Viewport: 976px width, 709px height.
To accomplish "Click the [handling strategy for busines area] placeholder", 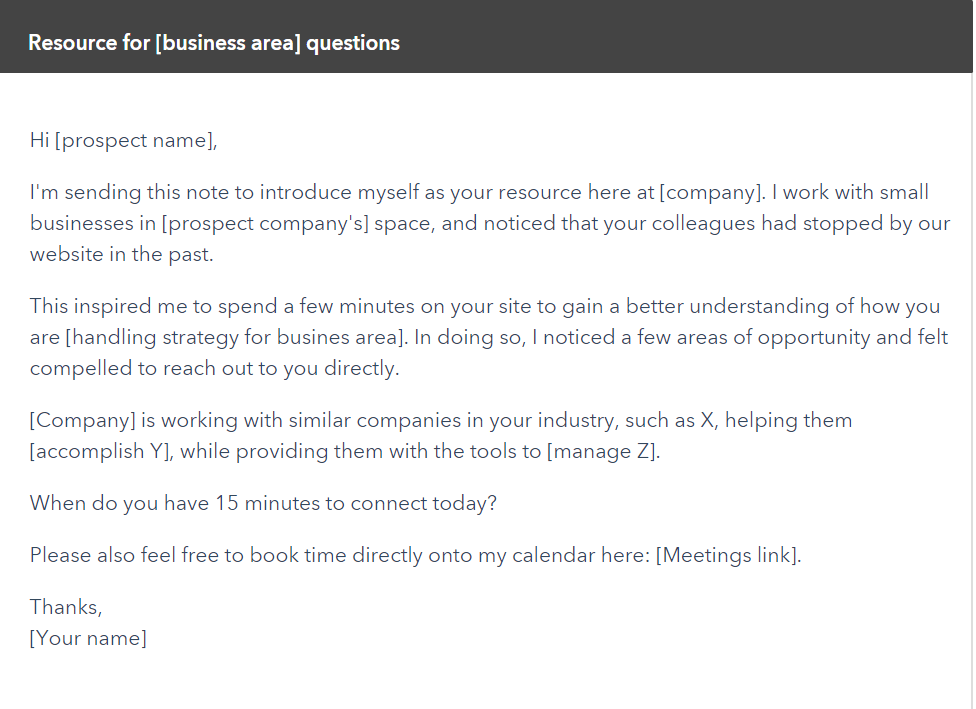I will point(235,337).
